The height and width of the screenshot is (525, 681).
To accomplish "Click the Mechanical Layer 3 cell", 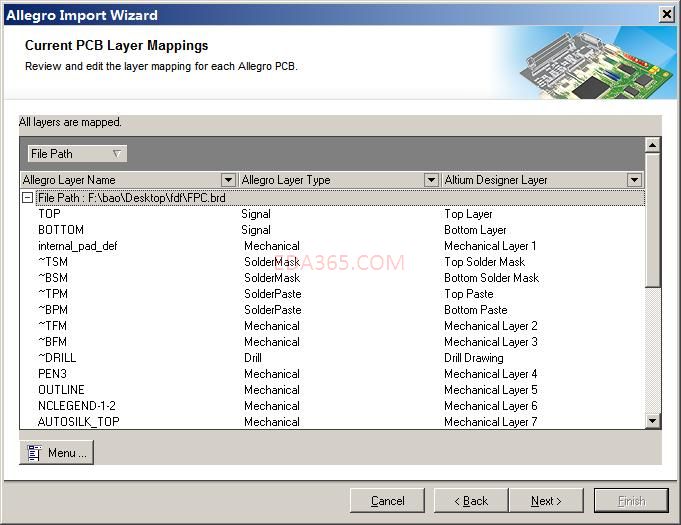I will coord(490,342).
